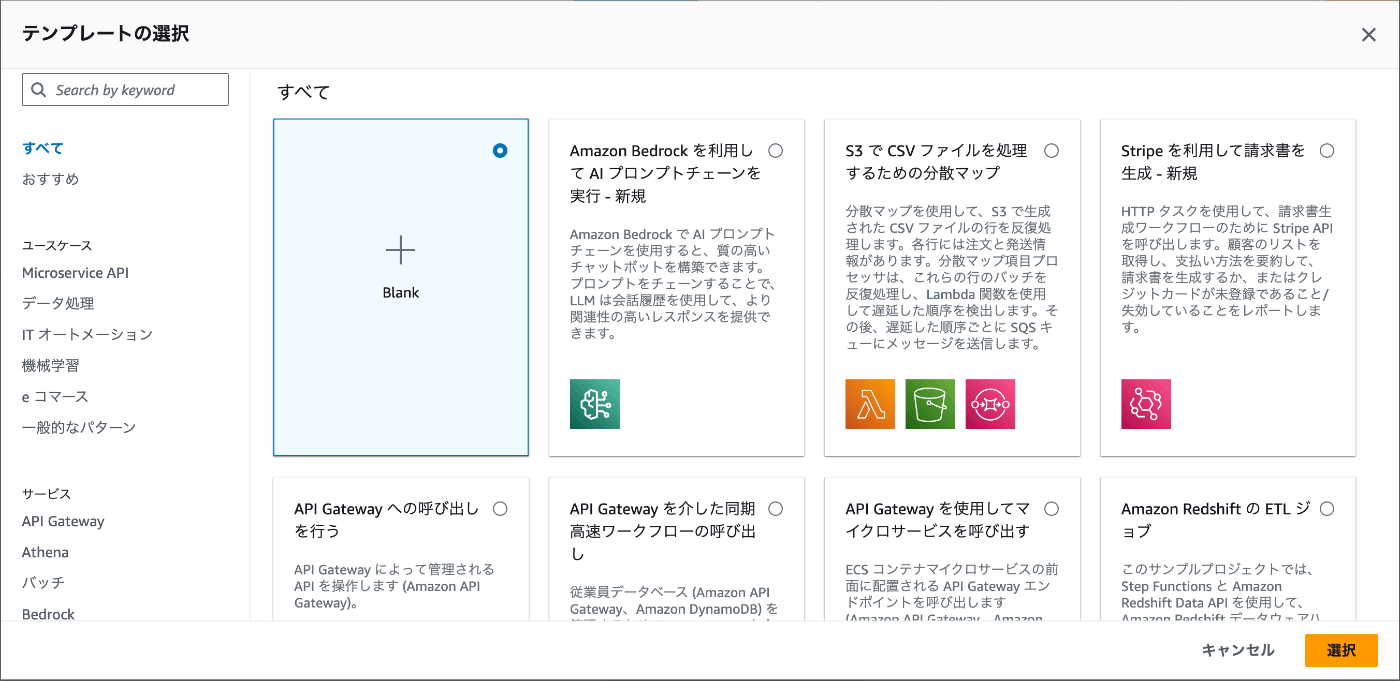The width and height of the screenshot is (1400, 681).
Task: Select Amazon Redshift の ETL ジョブ radio
Action: [x=1327, y=509]
